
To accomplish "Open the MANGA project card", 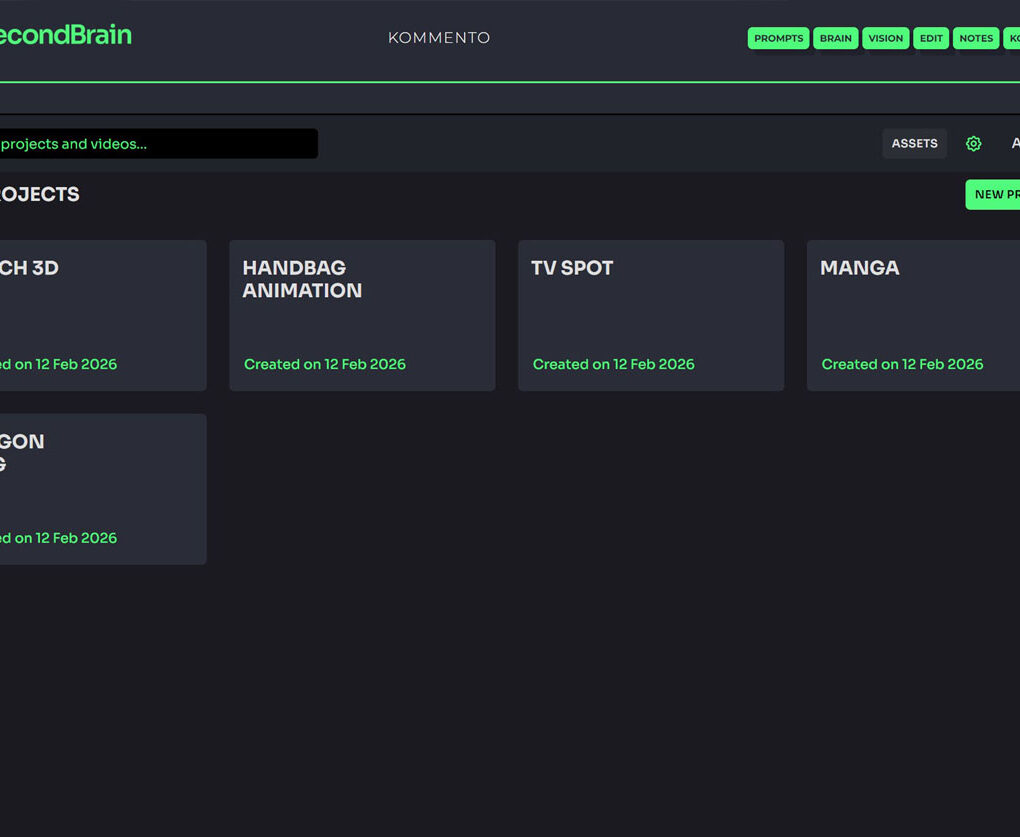I will 912,315.
